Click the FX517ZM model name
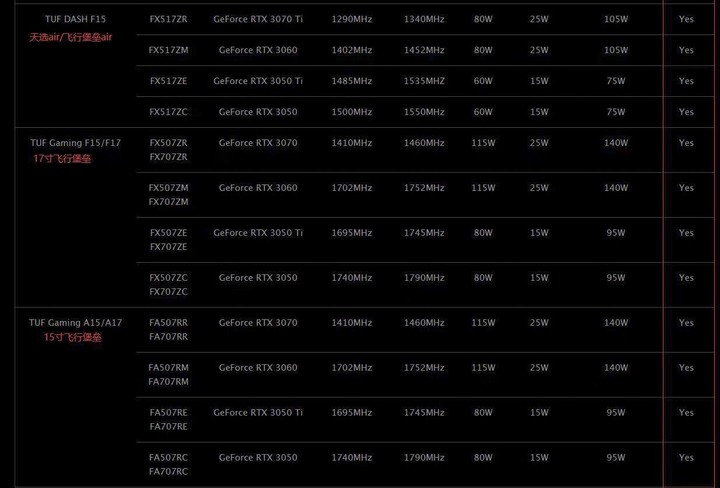 click(x=169, y=50)
